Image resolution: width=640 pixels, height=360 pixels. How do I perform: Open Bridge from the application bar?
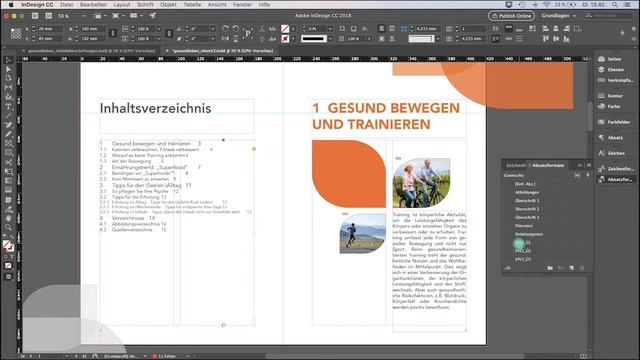tap(35, 16)
